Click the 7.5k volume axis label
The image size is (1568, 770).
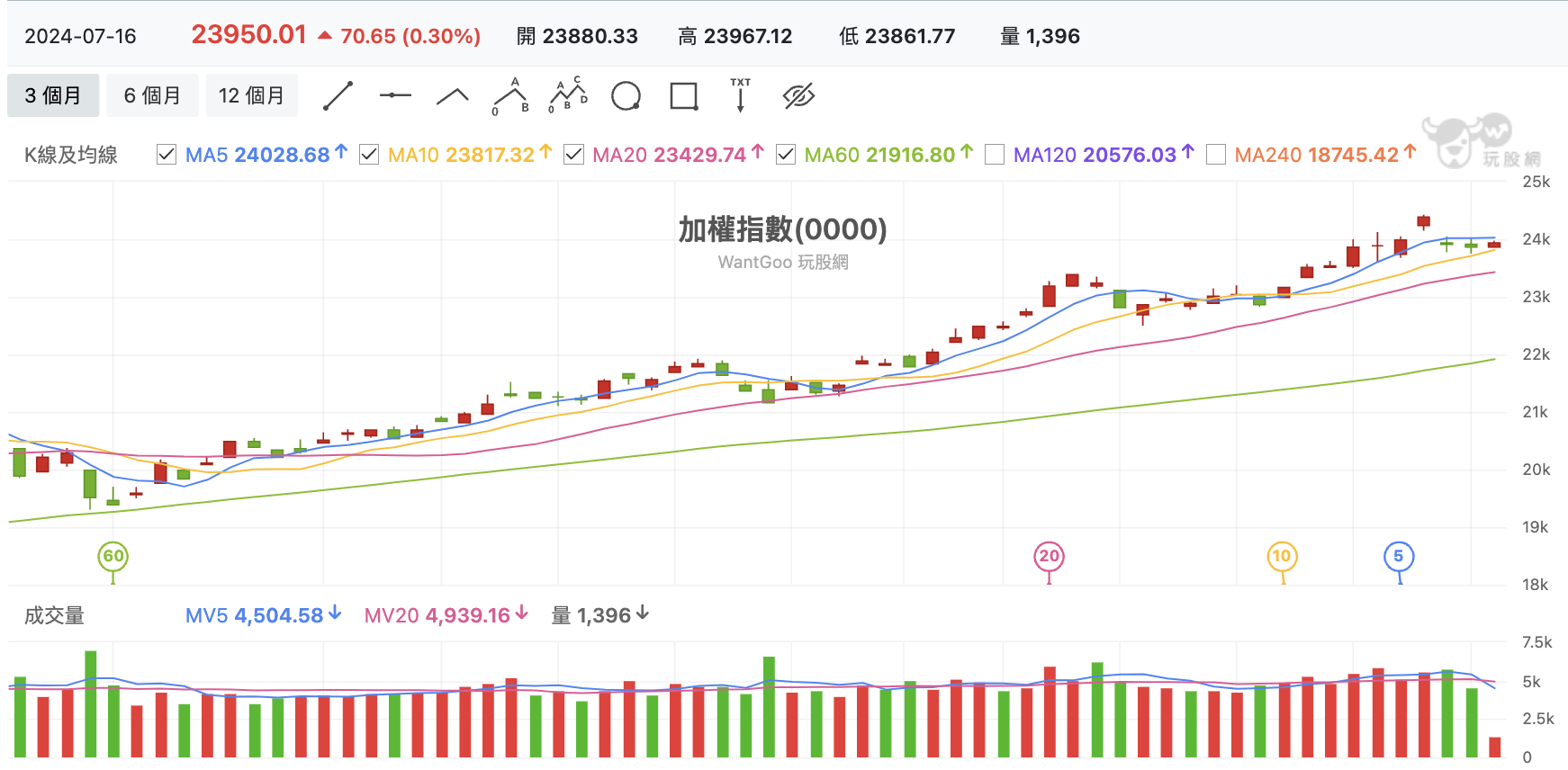pos(1537,642)
